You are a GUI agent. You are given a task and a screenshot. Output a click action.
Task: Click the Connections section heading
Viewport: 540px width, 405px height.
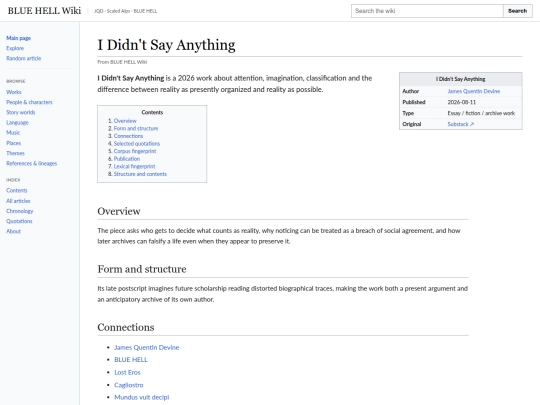click(x=126, y=327)
